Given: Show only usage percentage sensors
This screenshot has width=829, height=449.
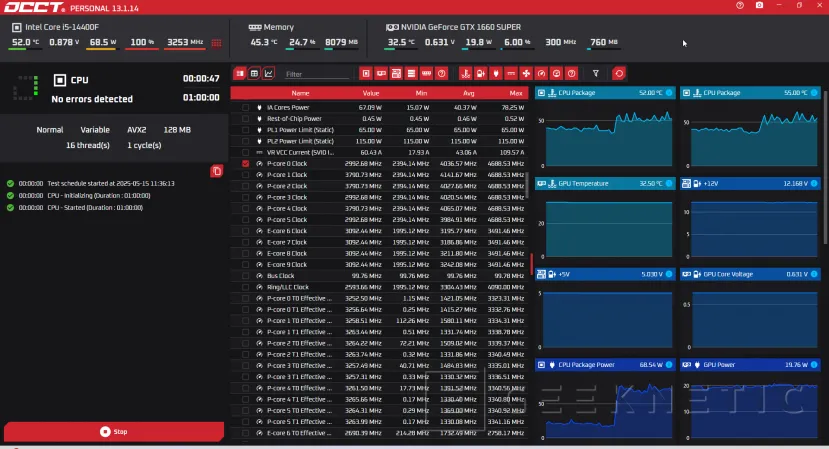Looking at the screenshot, I should 556,74.
